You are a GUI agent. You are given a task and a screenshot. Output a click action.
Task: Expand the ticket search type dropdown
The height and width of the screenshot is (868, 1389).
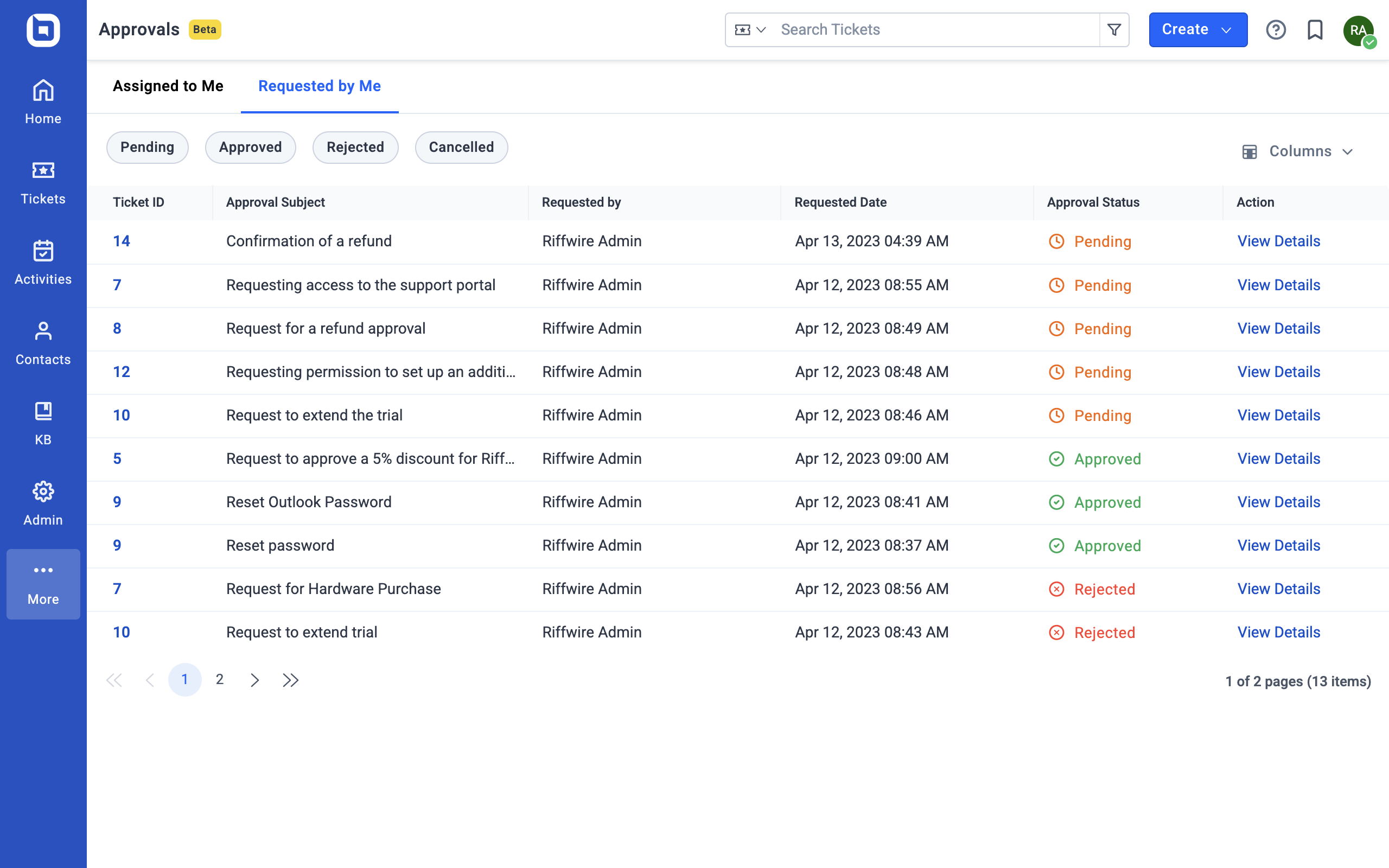coord(750,30)
